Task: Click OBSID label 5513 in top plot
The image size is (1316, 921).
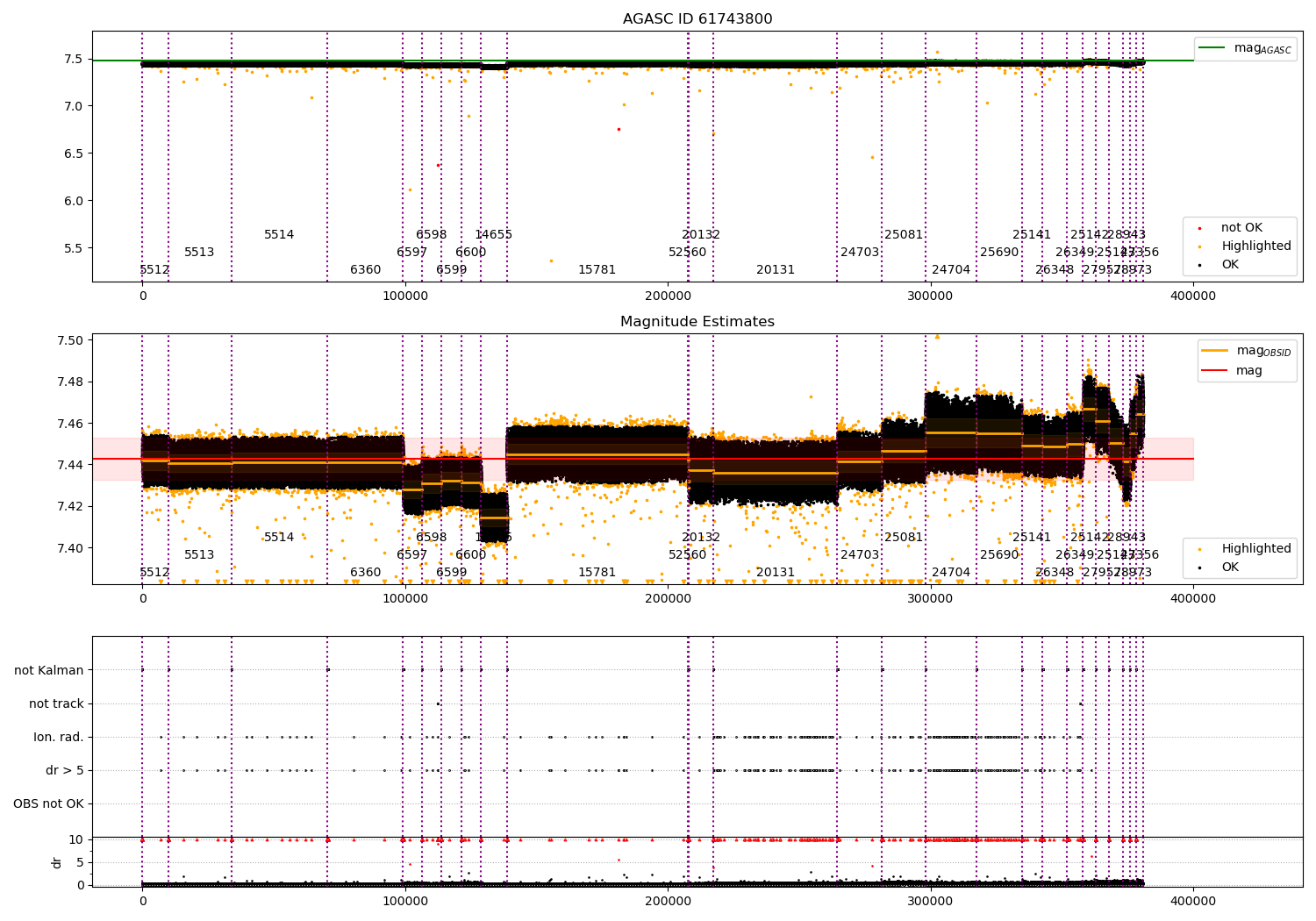Action: (199, 252)
